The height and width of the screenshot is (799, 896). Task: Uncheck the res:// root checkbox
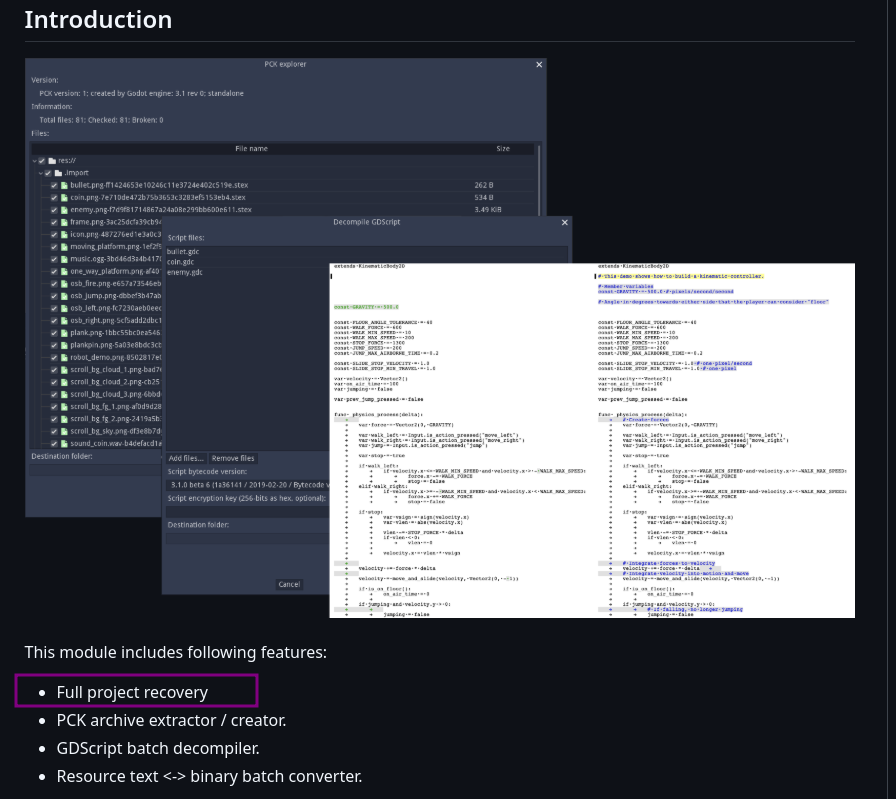tap(42, 161)
